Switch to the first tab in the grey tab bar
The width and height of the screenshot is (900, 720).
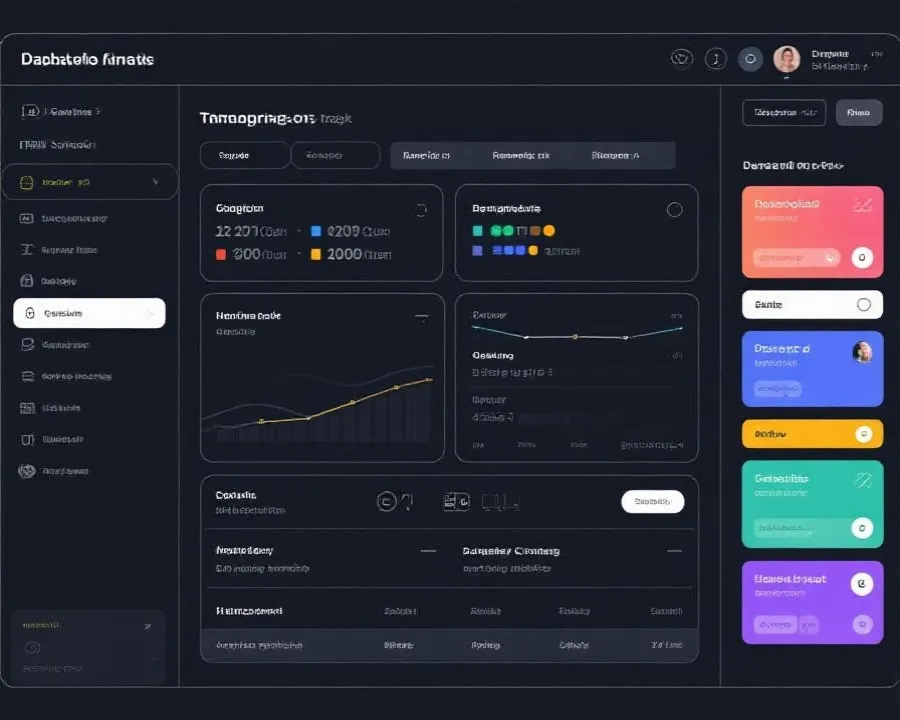[426, 156]
